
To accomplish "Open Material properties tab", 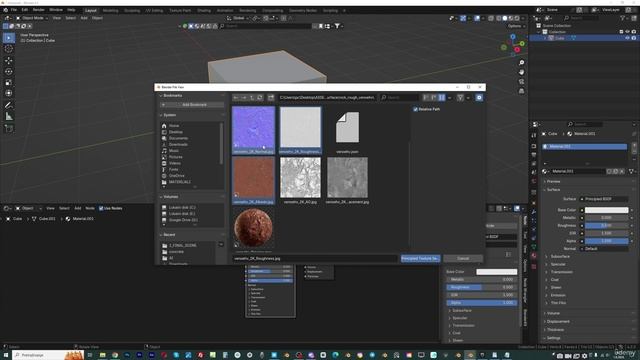I will (533, 256).
